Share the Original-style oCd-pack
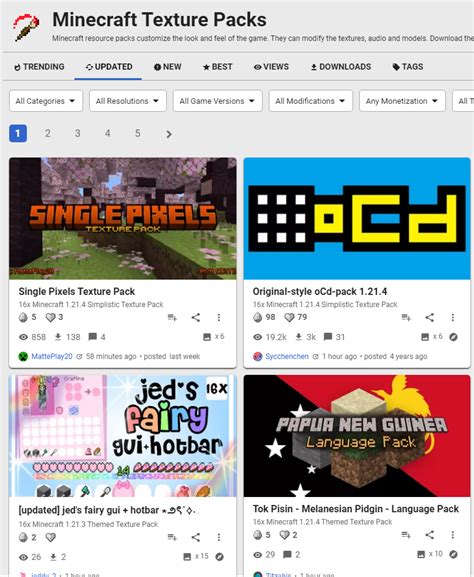The image size is (474, 577). [430, 317]
